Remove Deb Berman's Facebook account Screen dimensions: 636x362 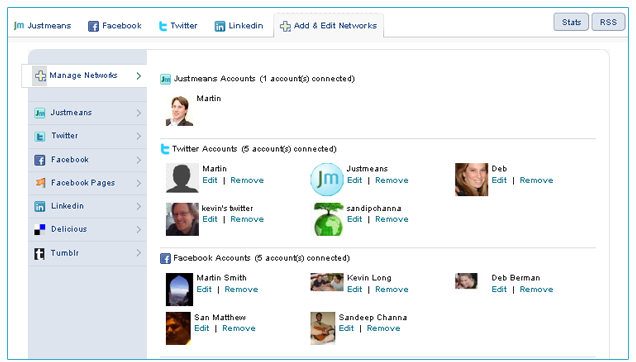(x=536, y=289)
